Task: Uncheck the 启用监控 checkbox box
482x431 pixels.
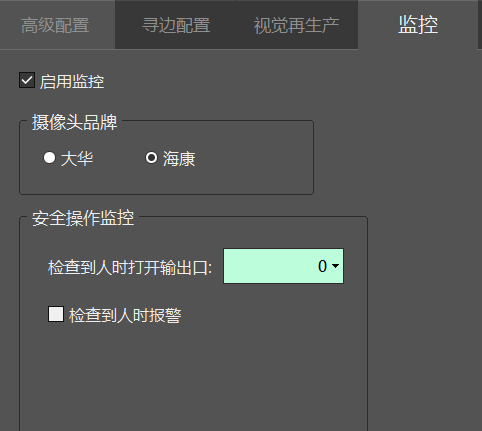Action: (x=27, y=80)
